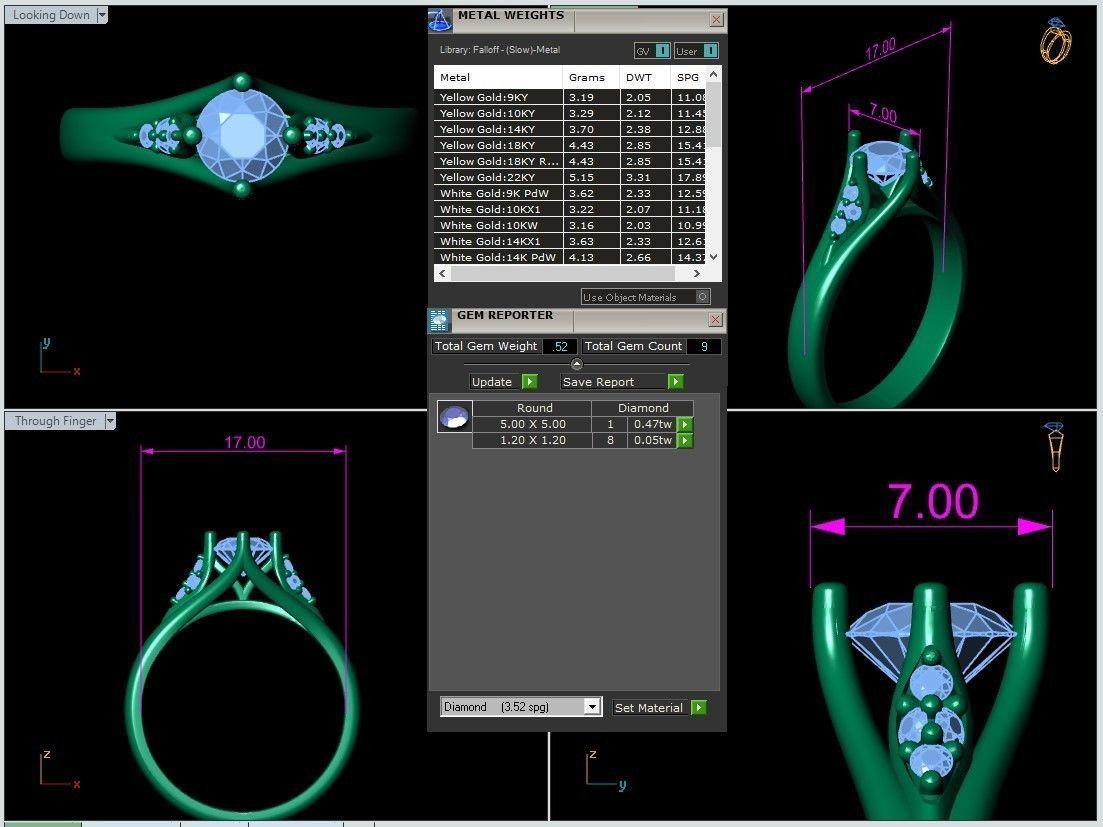Click green arrow on 0.47tw row

(x=685, y=424)
